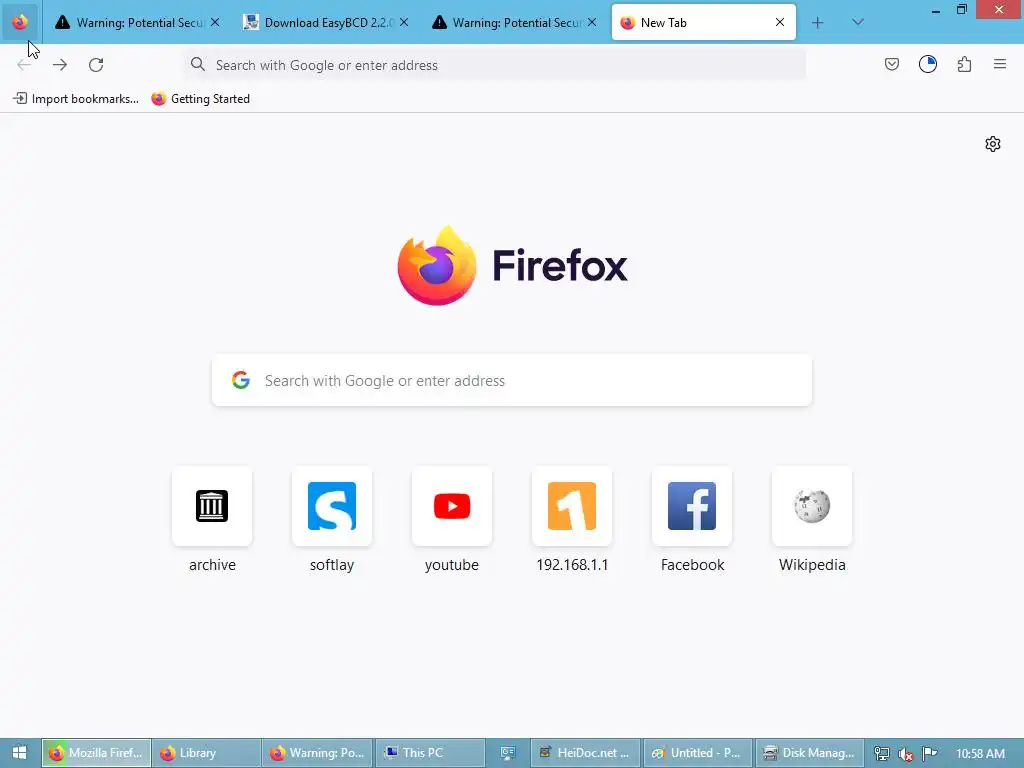This screenshot has width=1024, height=768.
Task: Close the third tab Warning
Action: click(x=592, y=22)
